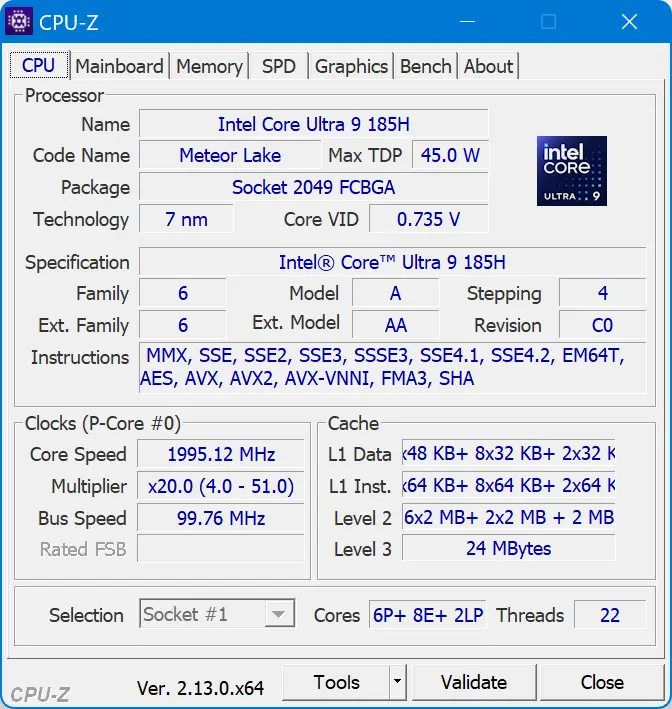Click the 7 nm technology value

click(x=186, y=218)
